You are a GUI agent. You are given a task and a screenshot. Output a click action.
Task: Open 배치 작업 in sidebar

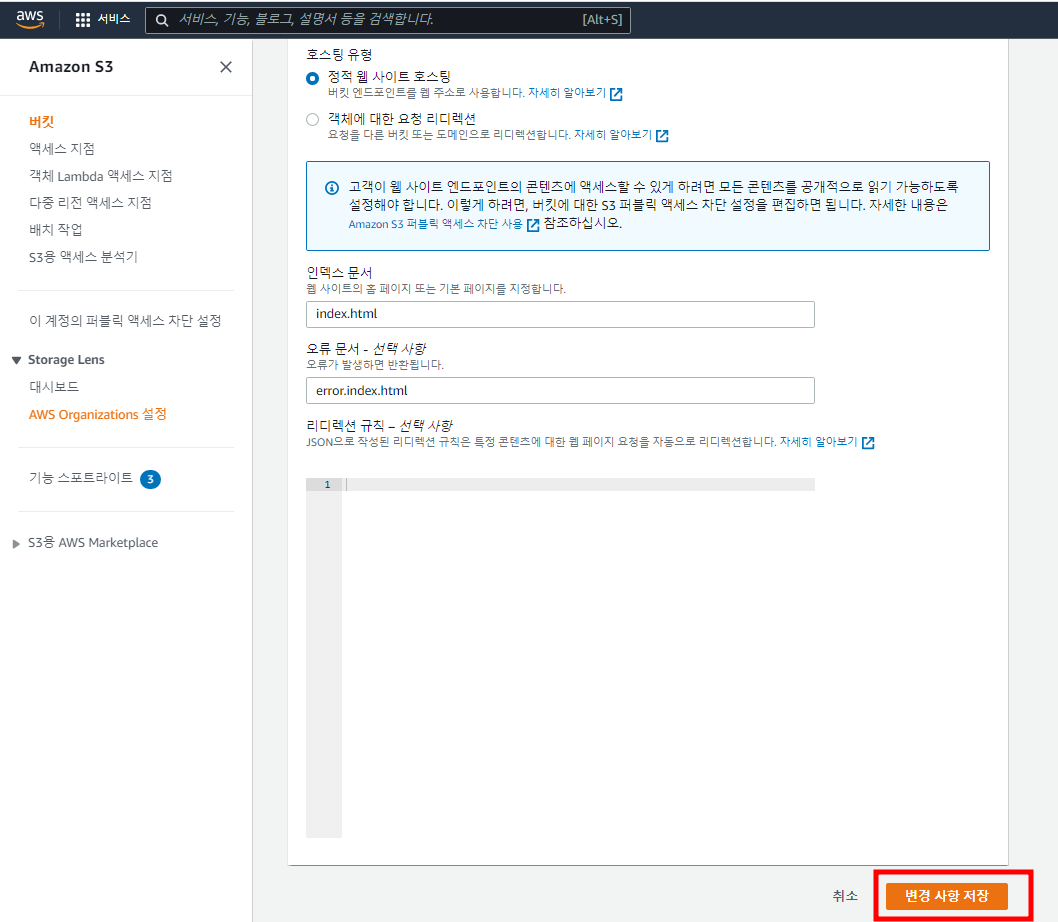click(x=55, y=229)
